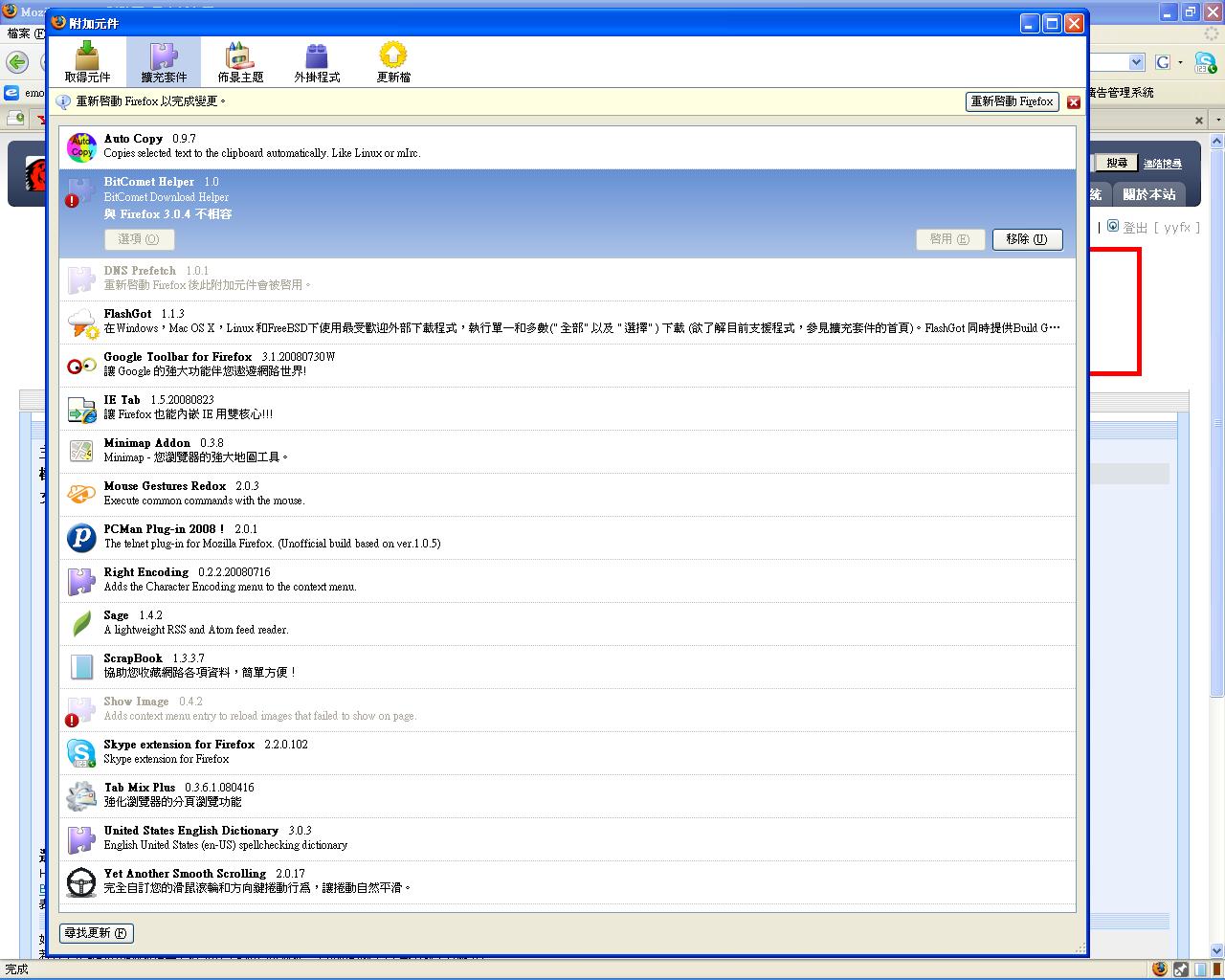The width and height of the screenshot is (1225, 980).
Task: Click the Firefox icon in the status bar
Action: [x=1160, y=969]
